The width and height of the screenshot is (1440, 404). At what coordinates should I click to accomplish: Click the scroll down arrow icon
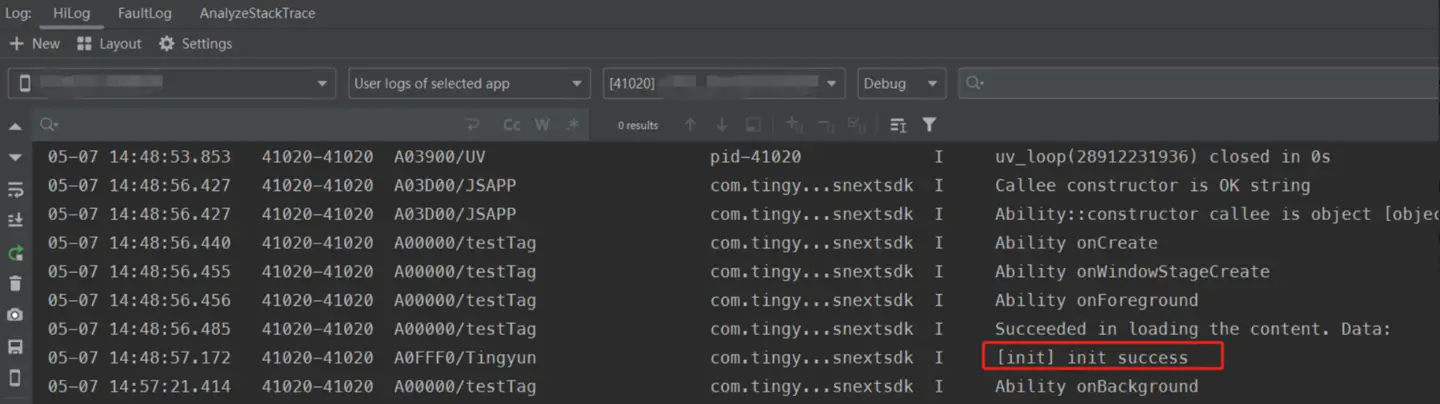(x=15, y=157)
